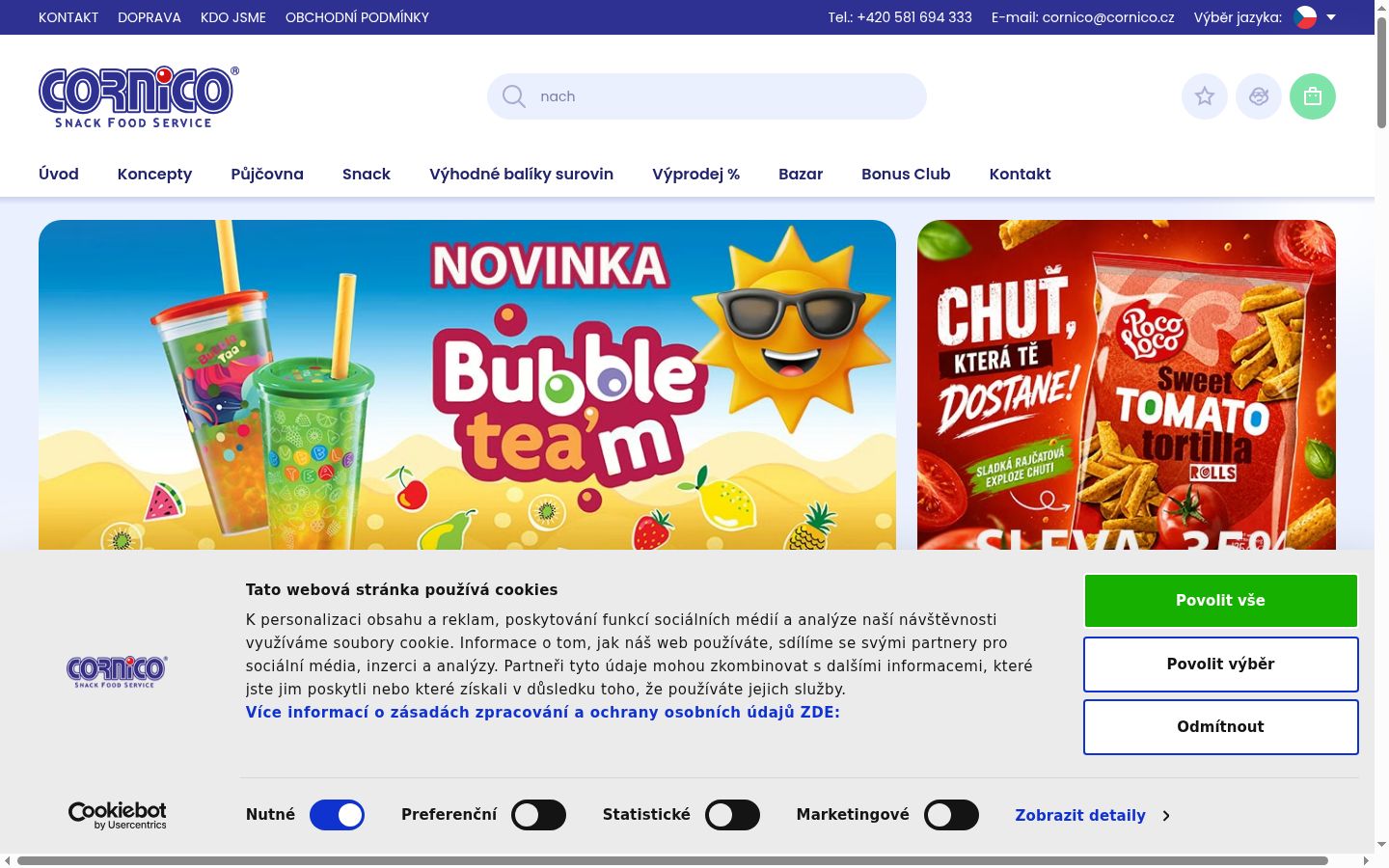Click the Výběr jazyka label
Image resolution: width=1389 pixels, height=868 pixels.
click(x=1238, y=17)
